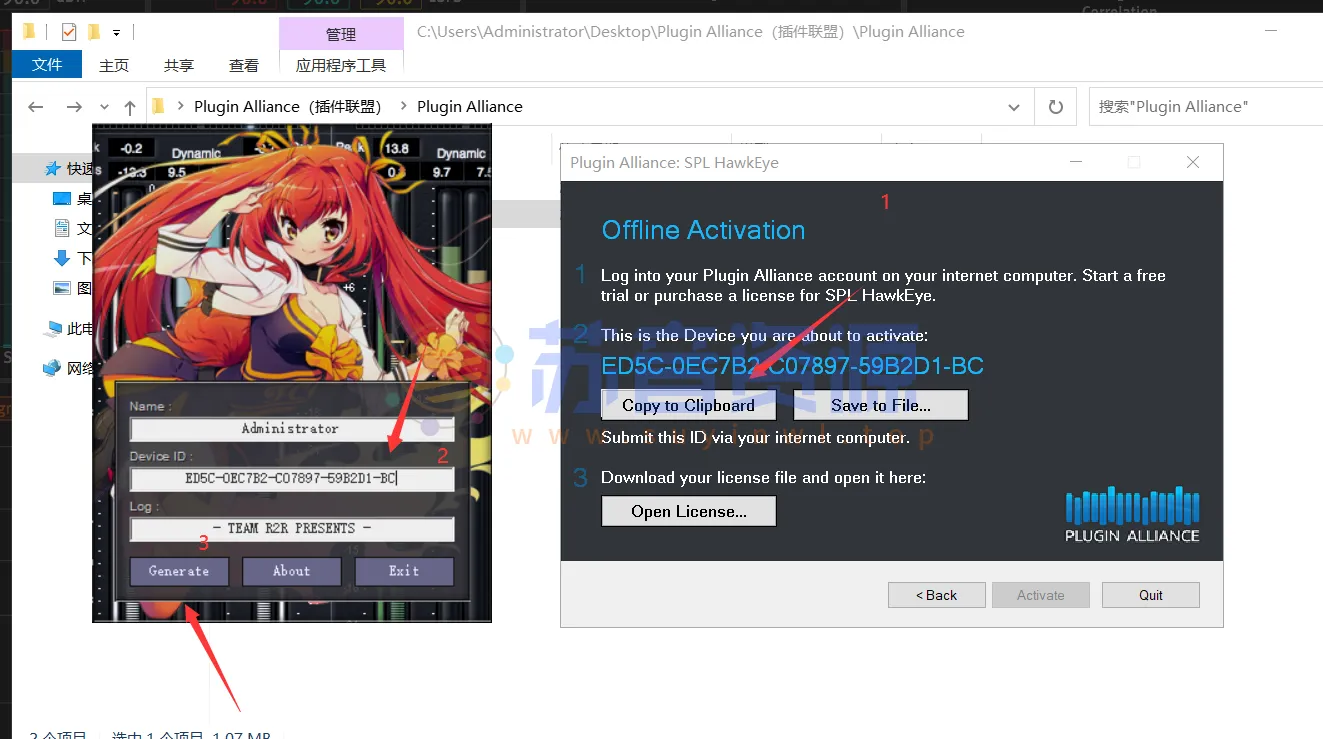Open the address bar history dropdown chevron
This screenshot has height=739, width=1323.
click(x=1014, y=107)
